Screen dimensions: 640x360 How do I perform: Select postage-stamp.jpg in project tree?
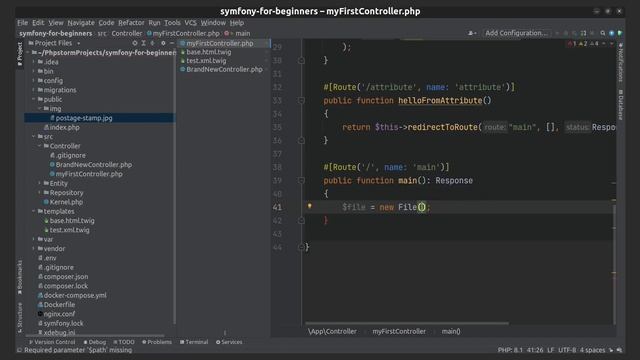pyautogui.click(x=84, y=118)
